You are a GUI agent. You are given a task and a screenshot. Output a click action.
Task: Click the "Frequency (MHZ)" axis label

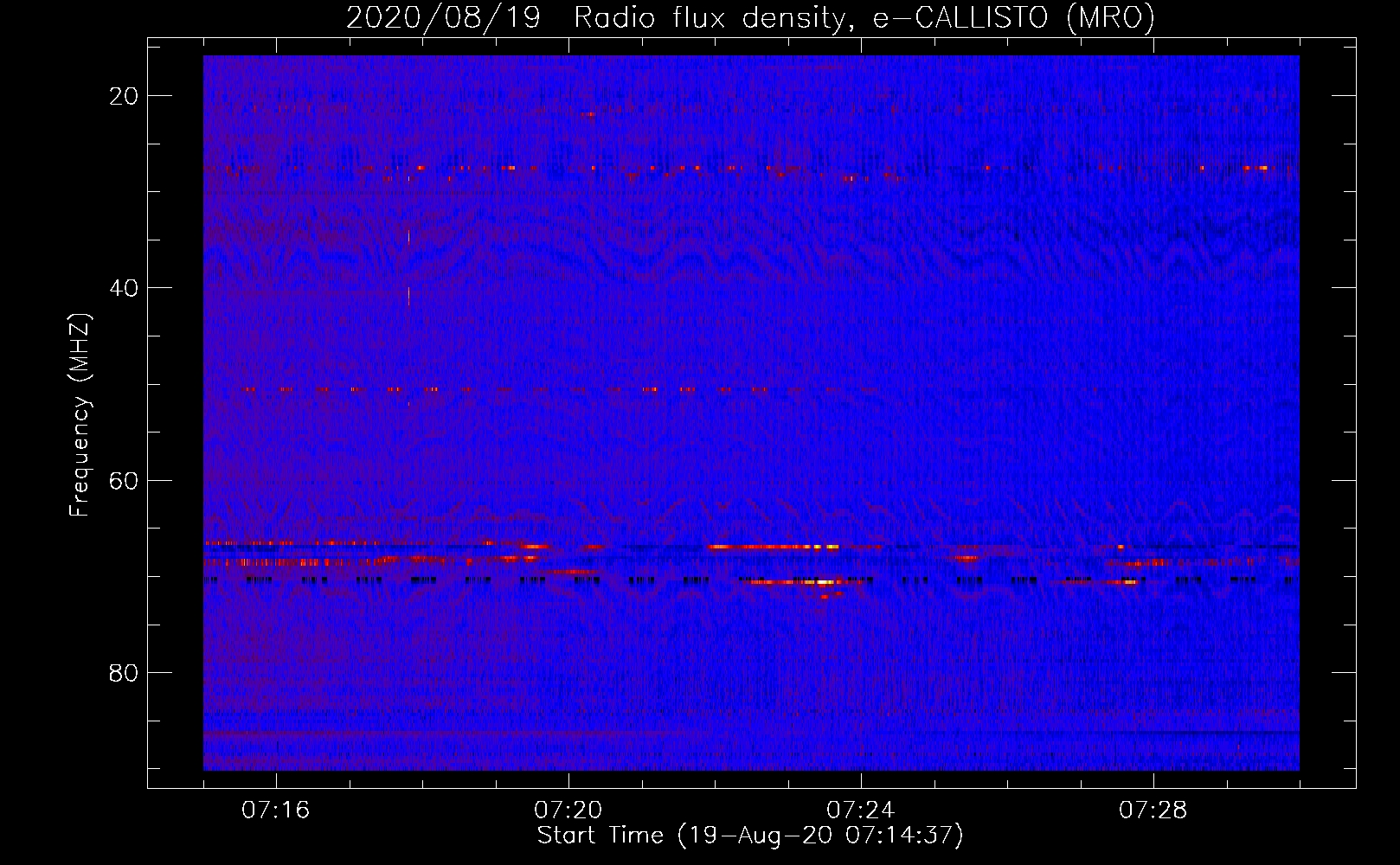(x=80, y=415)
